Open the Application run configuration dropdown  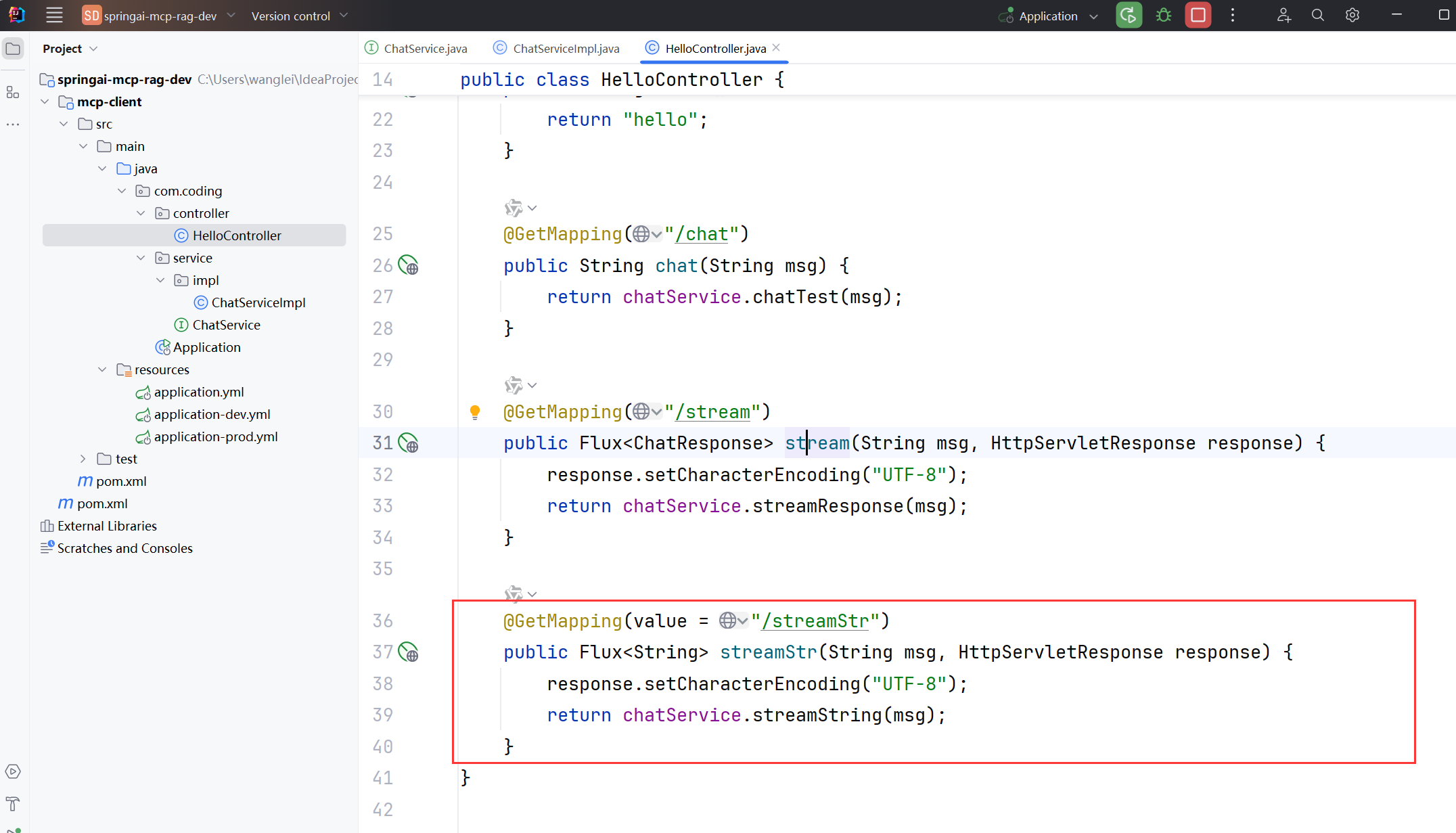[1049, 16]
